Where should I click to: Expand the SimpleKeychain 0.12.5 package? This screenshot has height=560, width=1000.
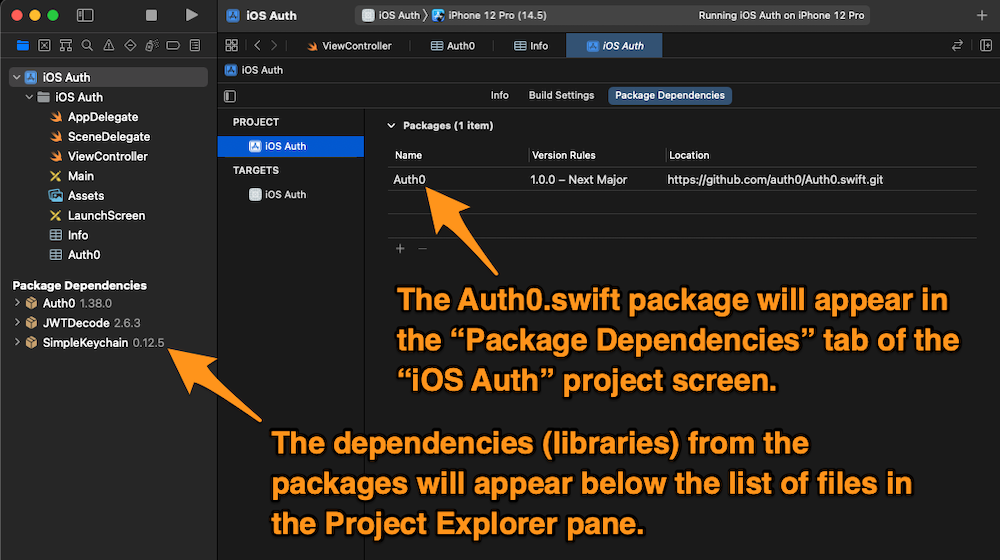(17, 343)
